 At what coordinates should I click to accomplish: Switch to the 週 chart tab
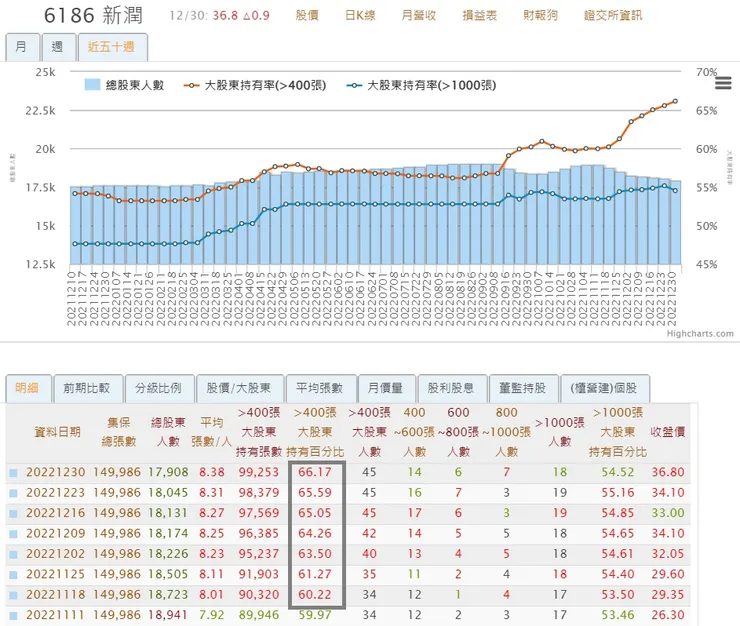click(x=58, y=47)
